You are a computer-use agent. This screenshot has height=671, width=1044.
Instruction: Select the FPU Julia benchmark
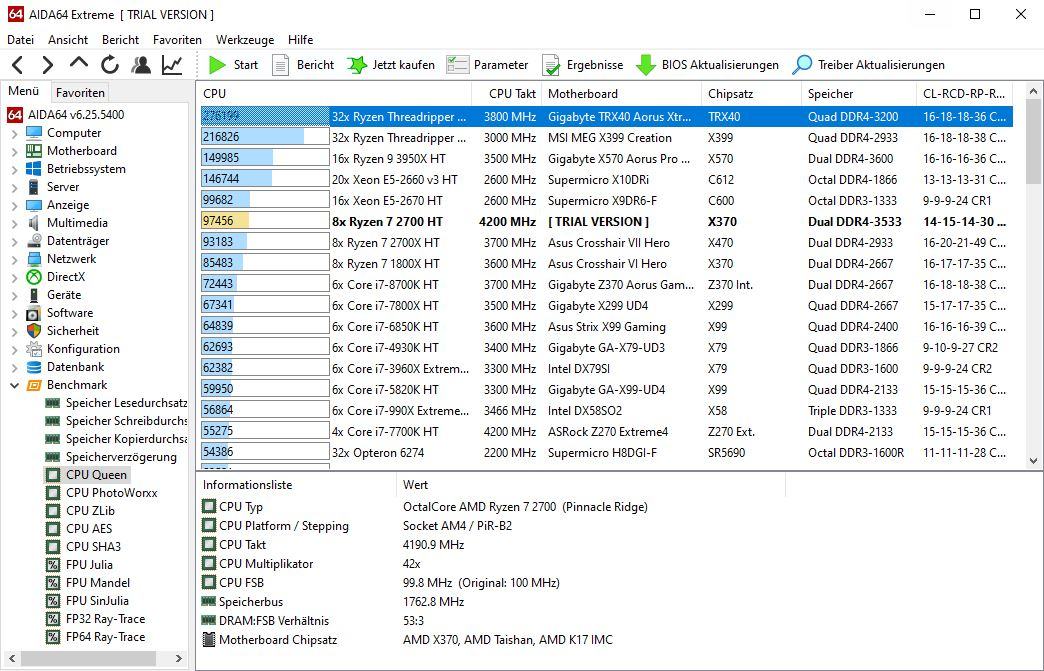[x=79, y=564]
